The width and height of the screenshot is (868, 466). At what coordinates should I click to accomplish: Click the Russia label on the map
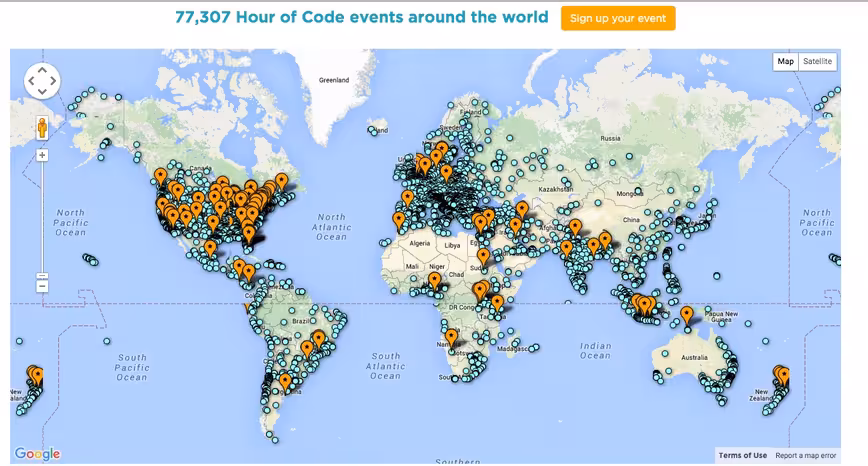pyautogui.click(x=610, y=138)
